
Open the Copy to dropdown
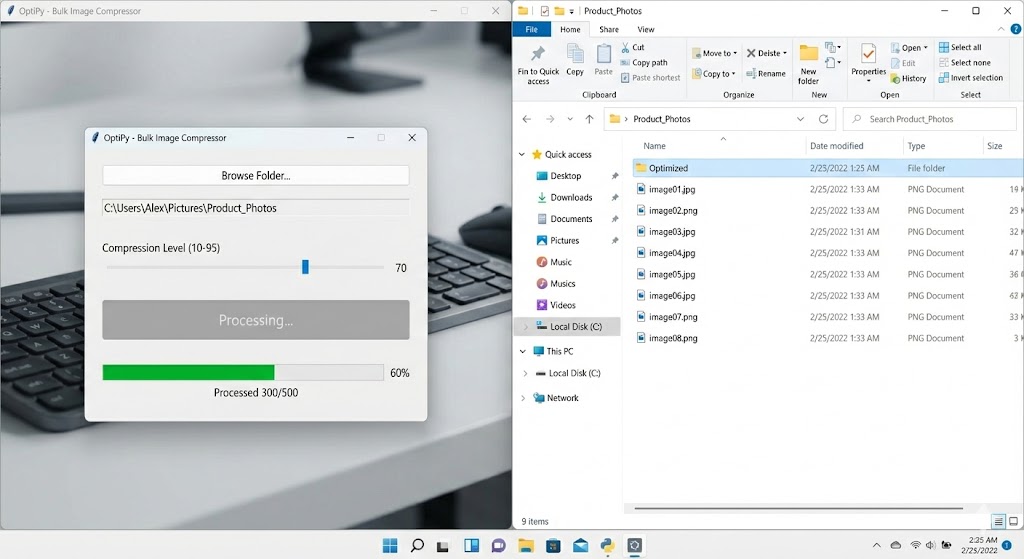[714, 74]
